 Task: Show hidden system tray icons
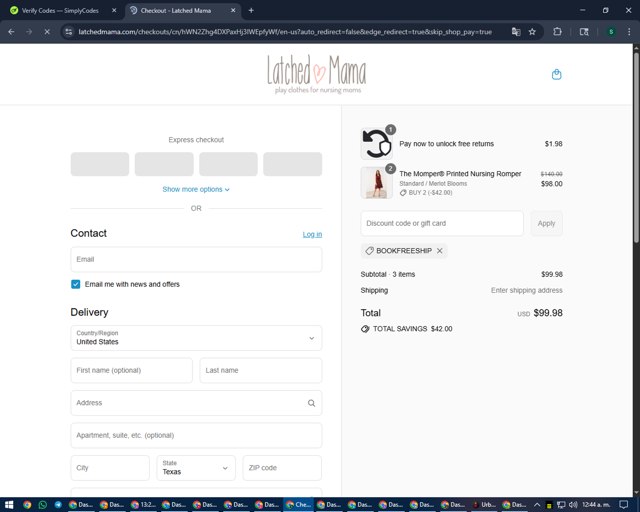[537, 505]
